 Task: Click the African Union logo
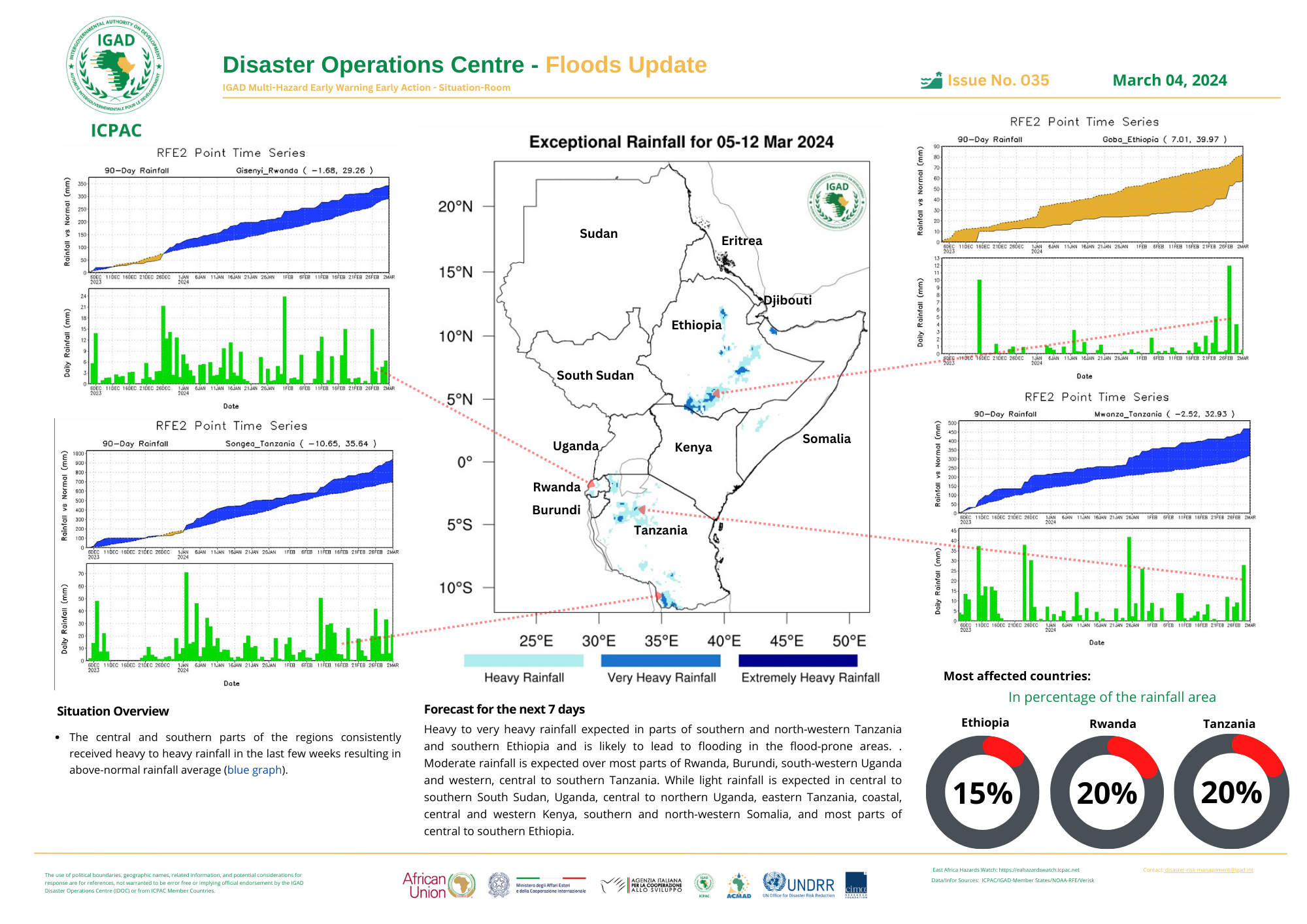(438, 885)
